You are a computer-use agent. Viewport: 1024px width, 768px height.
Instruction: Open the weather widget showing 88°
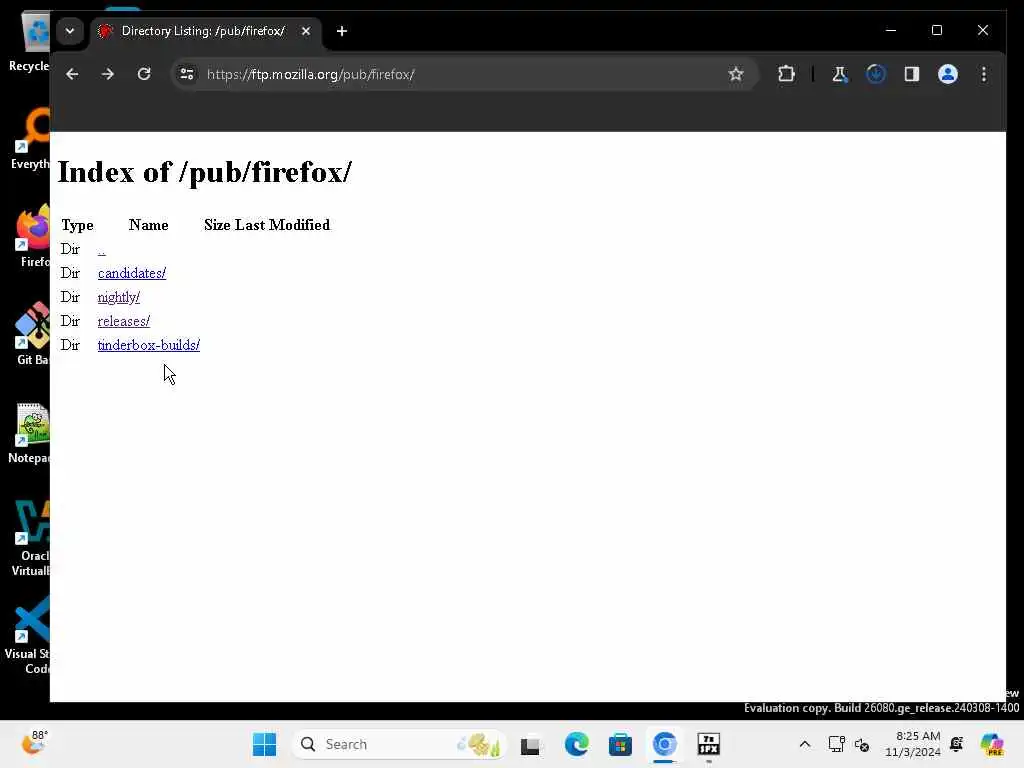(34, 743)
